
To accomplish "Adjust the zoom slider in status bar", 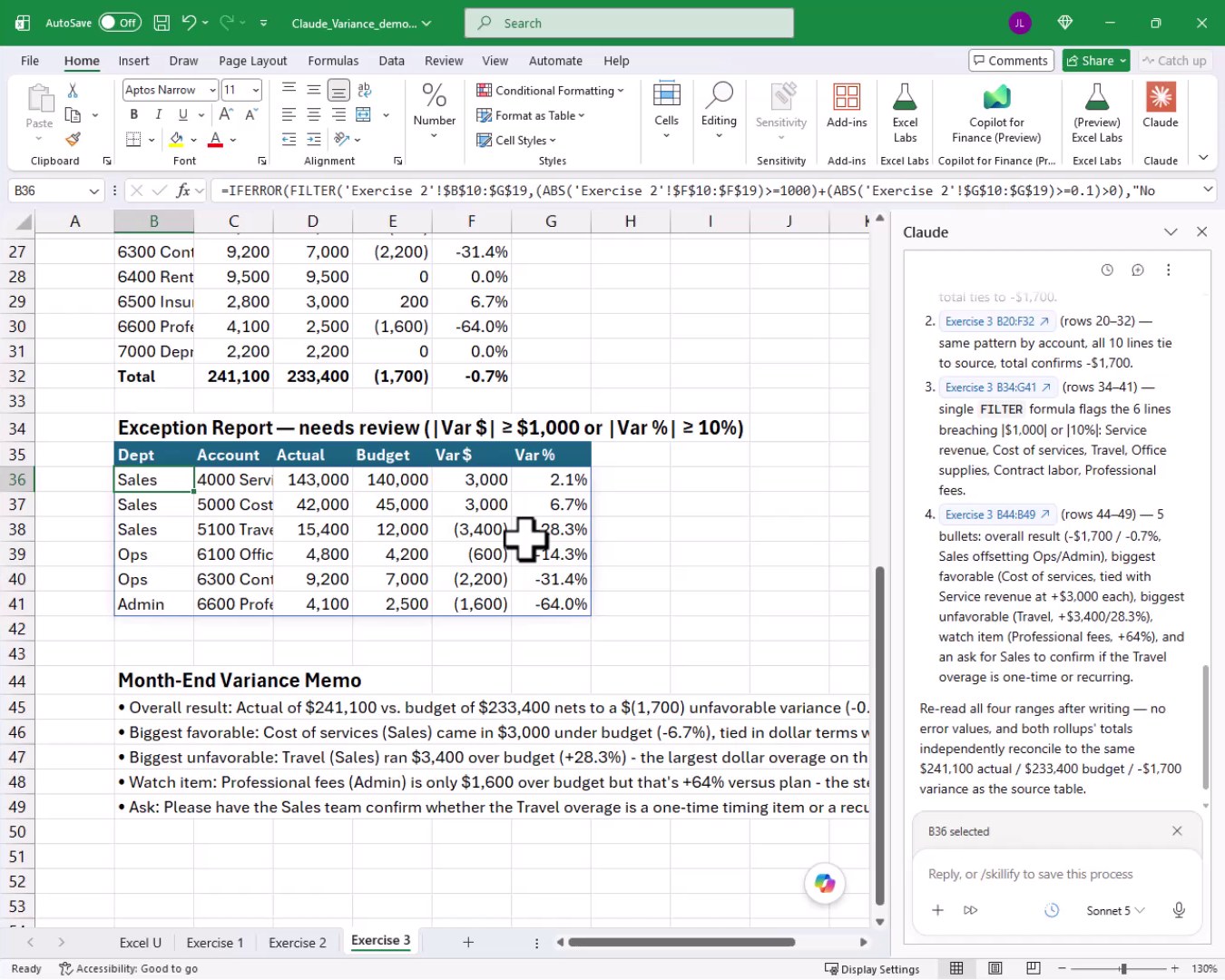I will coord(1123,968).
